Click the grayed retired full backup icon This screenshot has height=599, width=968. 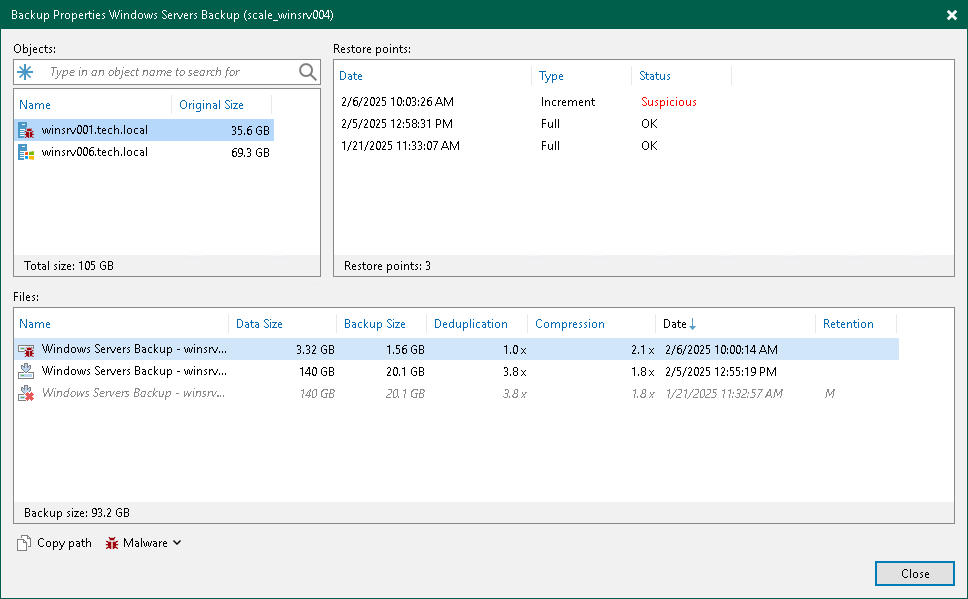[27, 392]
